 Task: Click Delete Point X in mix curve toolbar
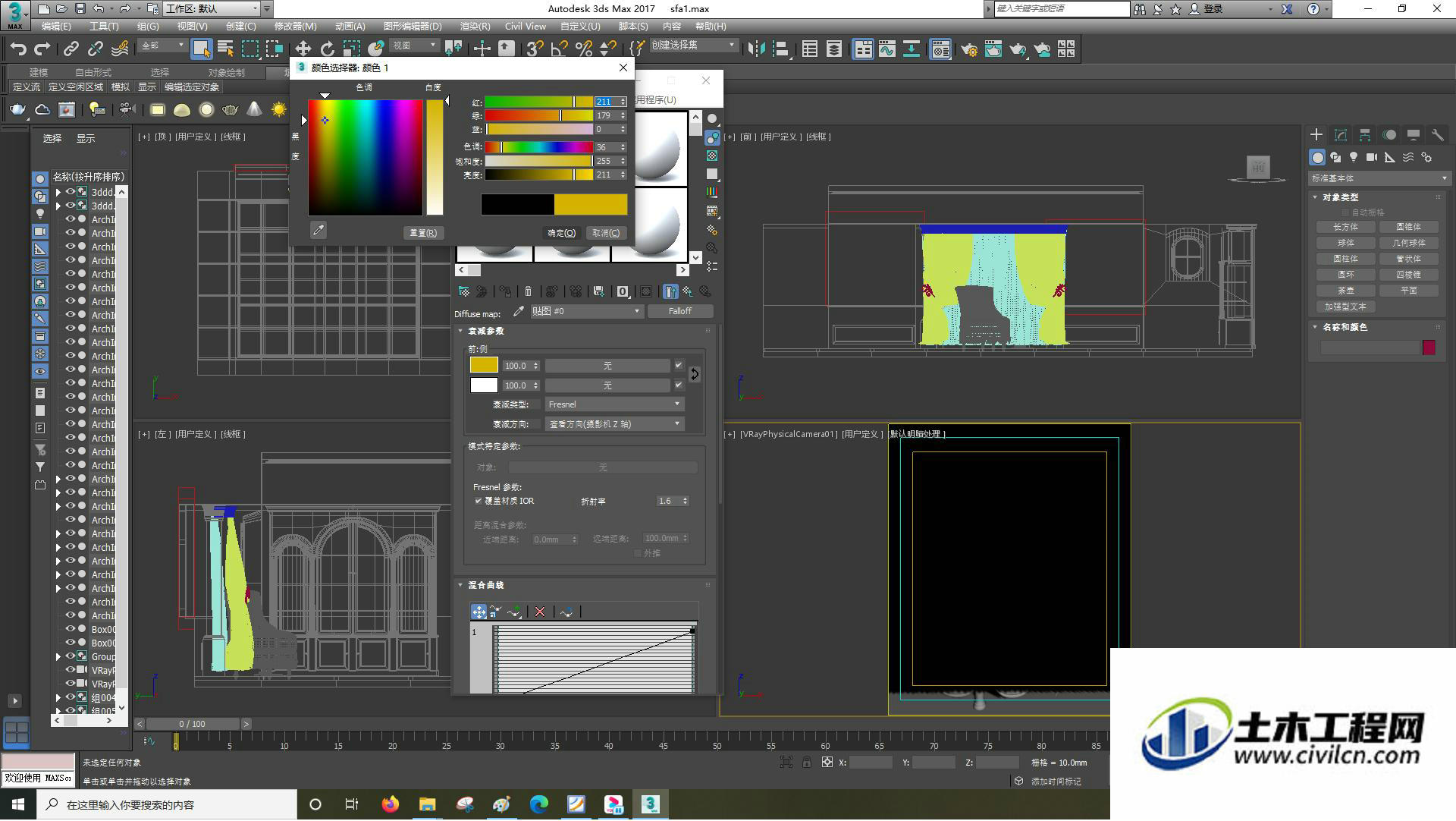pos(540,612)
